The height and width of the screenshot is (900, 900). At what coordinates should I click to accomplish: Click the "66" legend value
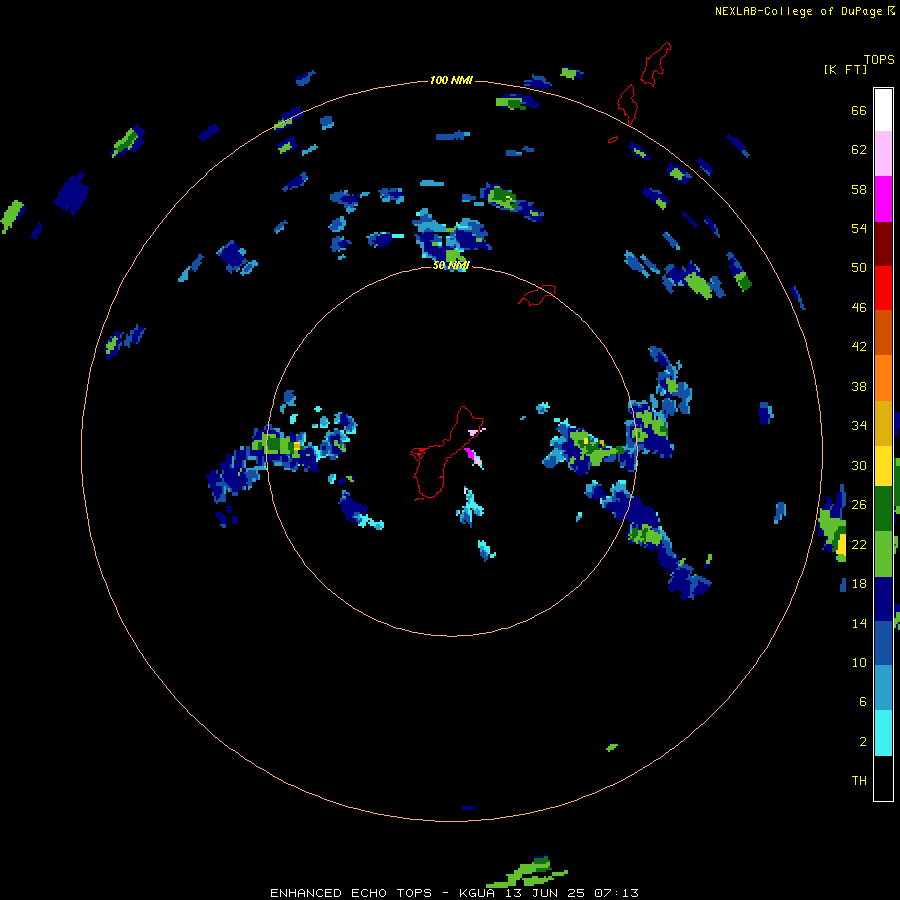coord(859,110)
